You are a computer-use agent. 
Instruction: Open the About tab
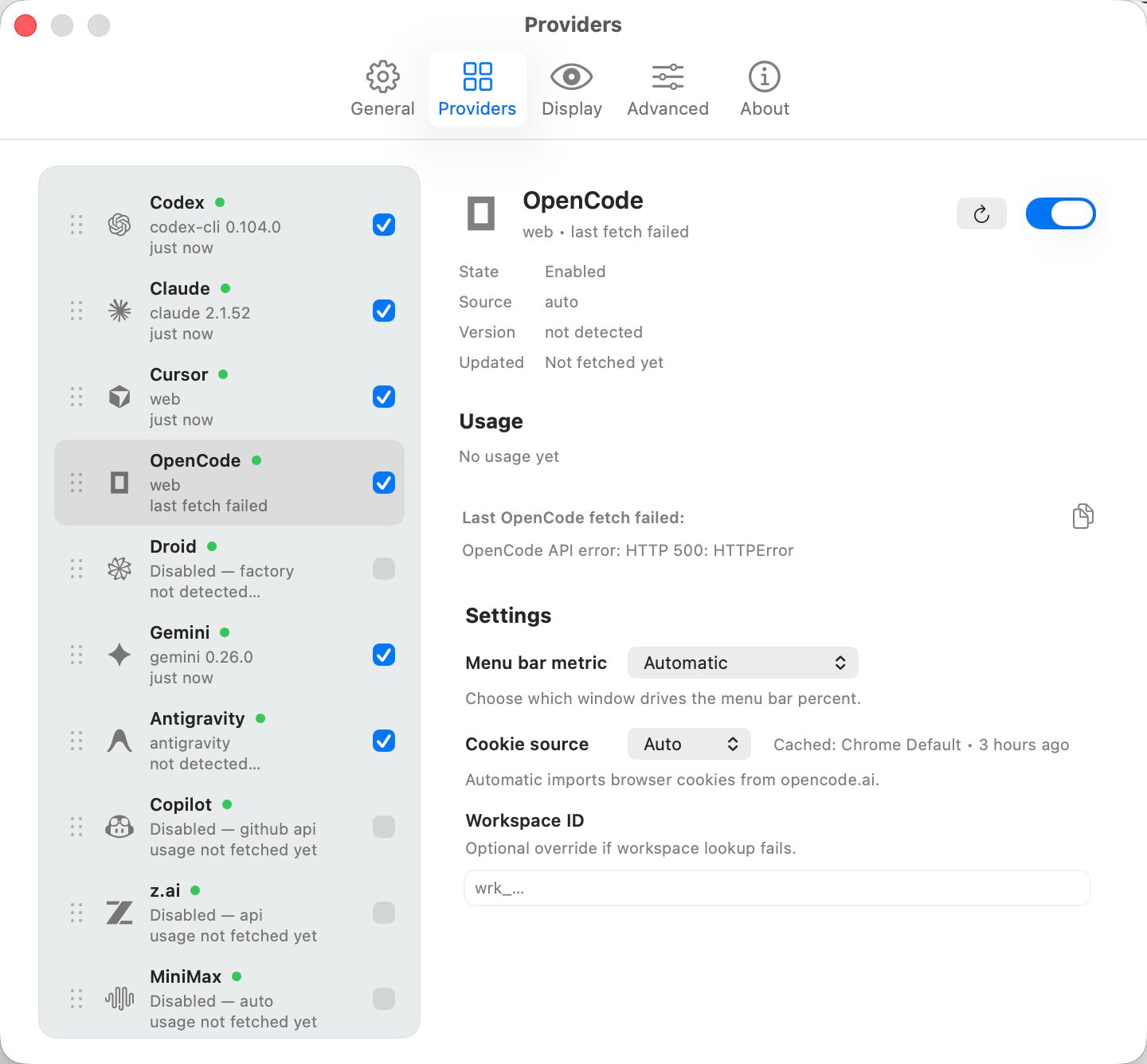pos(765,89)
